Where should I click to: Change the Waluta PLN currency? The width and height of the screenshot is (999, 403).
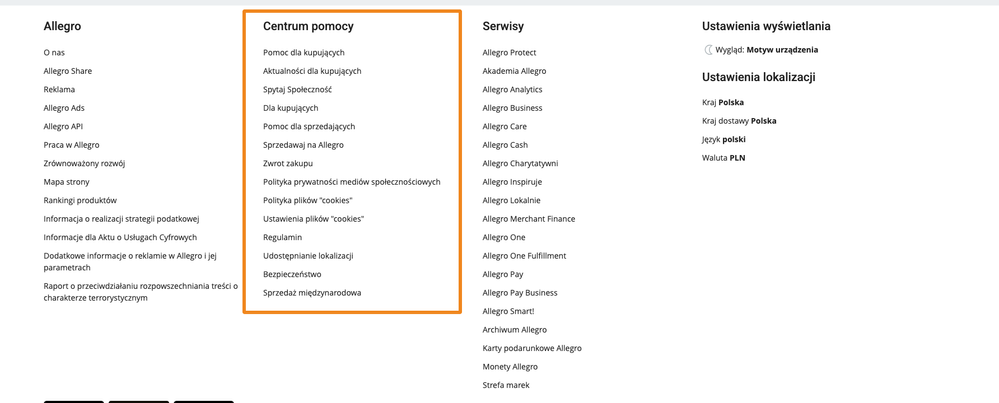(724, 157)
